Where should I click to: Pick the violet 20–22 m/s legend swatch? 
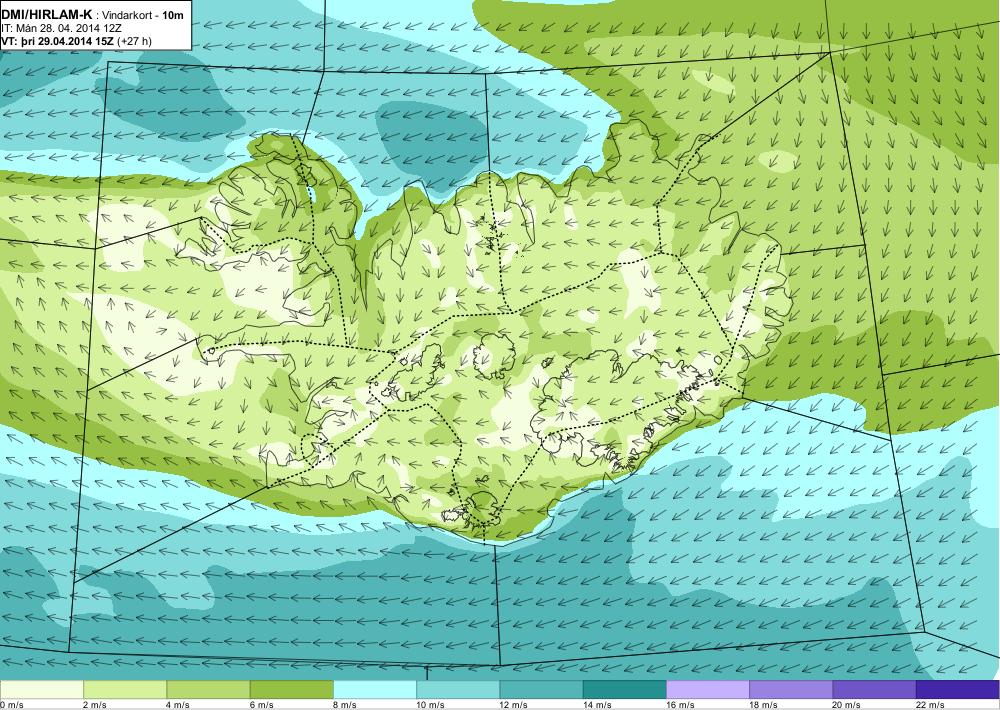(x=874, y=690)
